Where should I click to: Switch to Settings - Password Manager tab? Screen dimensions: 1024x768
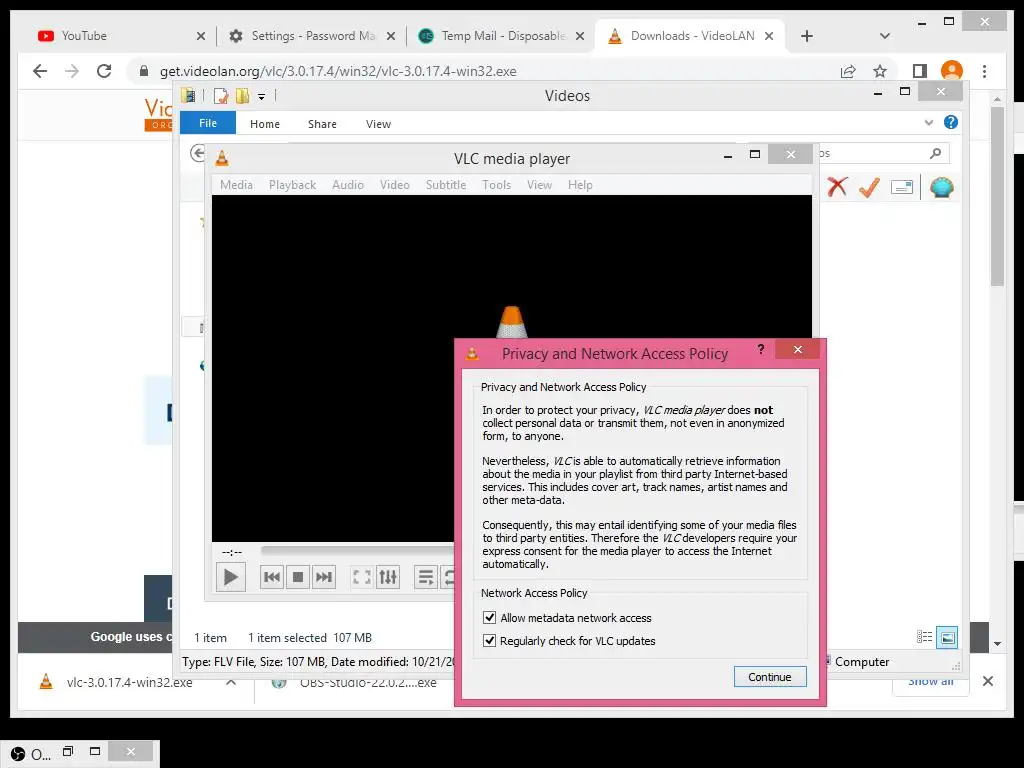tap(312, 36)
